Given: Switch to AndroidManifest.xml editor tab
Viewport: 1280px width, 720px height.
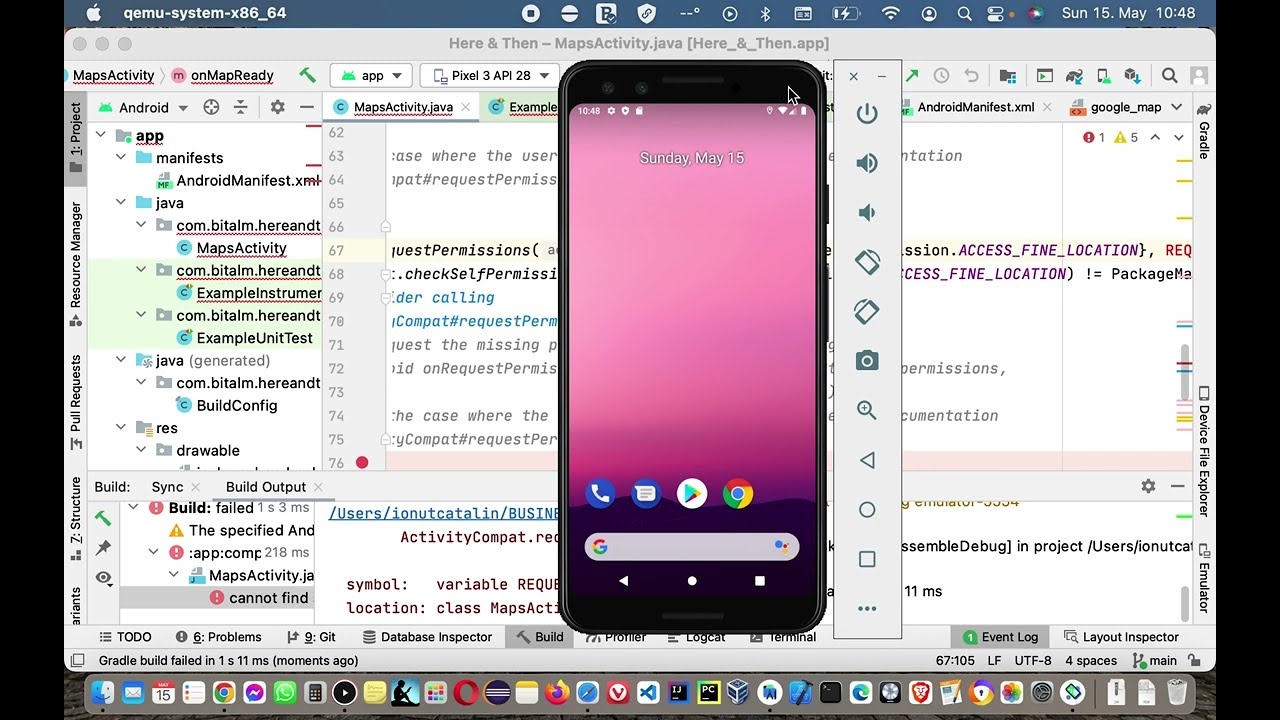Looking at the screenshot, I should (976, 107).
